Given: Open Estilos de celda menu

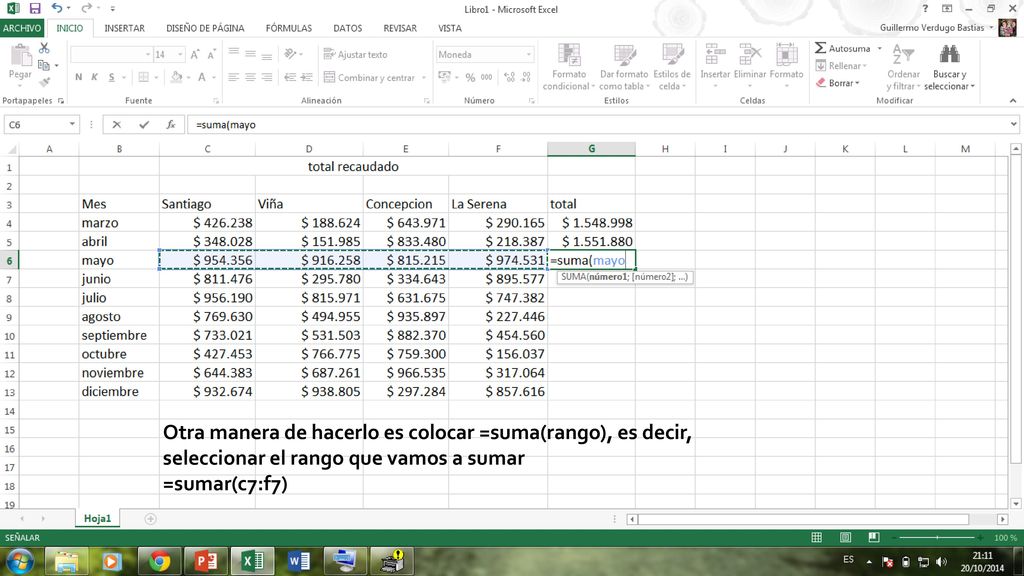Looking at the screenshot, I should click(x=672, y=67).
